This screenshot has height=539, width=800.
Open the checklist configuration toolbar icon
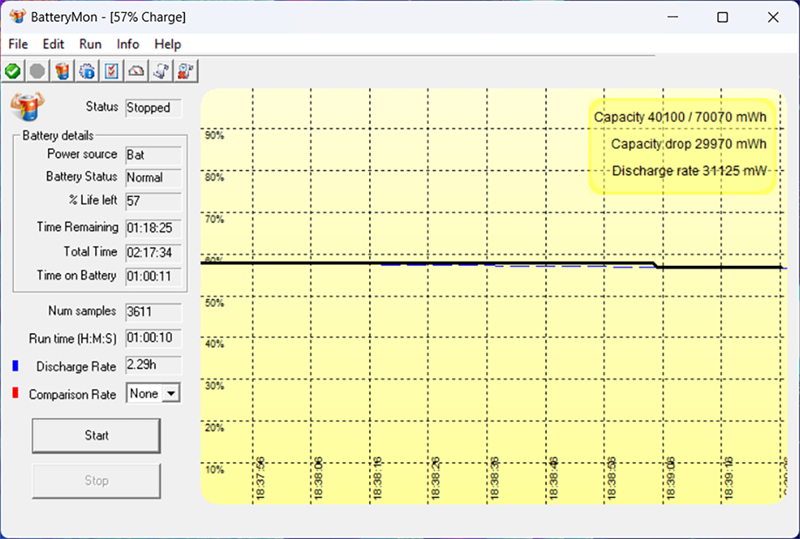pos(111,71)
